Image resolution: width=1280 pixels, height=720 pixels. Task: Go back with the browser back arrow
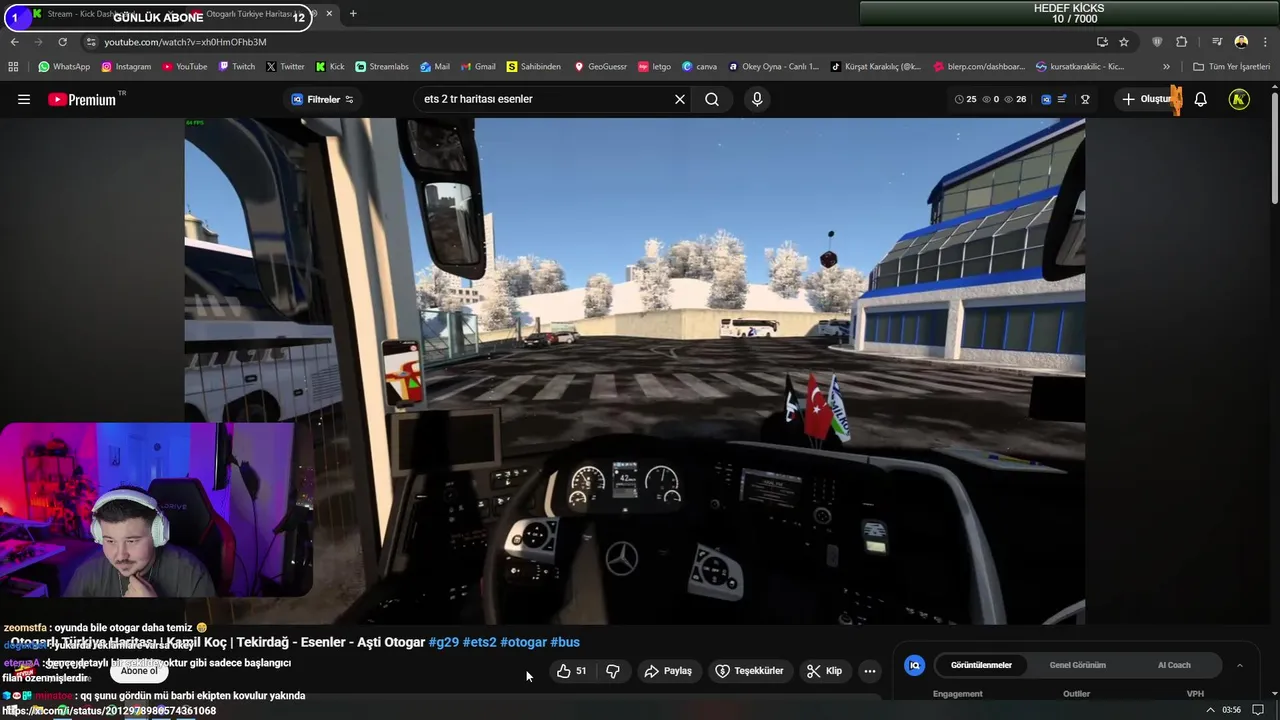(x=14, y=42)
